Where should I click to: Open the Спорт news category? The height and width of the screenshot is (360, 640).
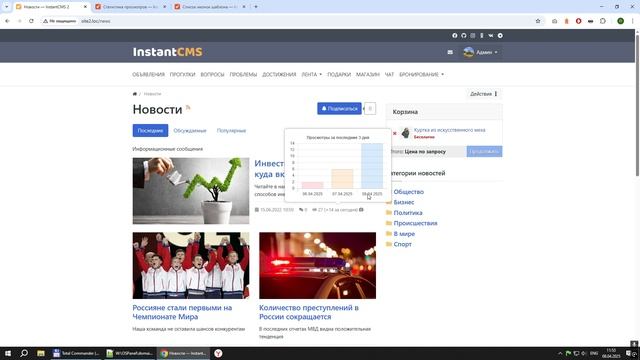coord(402,244)
